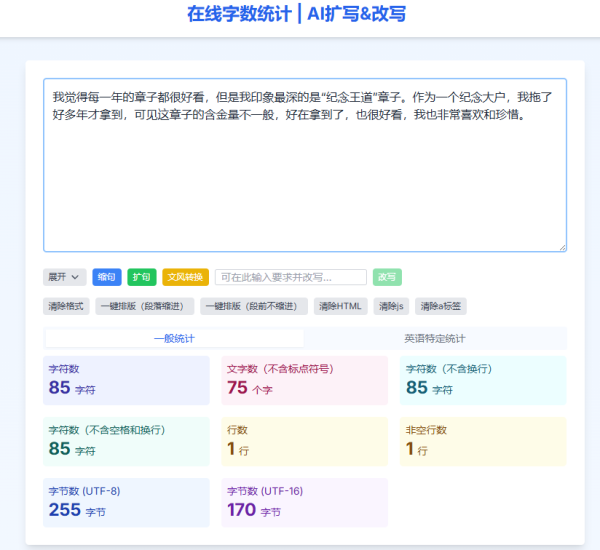Click 一键排版（段落缩进）button
This screenshot has width=600, height=550.
click(x=145, y=306)
